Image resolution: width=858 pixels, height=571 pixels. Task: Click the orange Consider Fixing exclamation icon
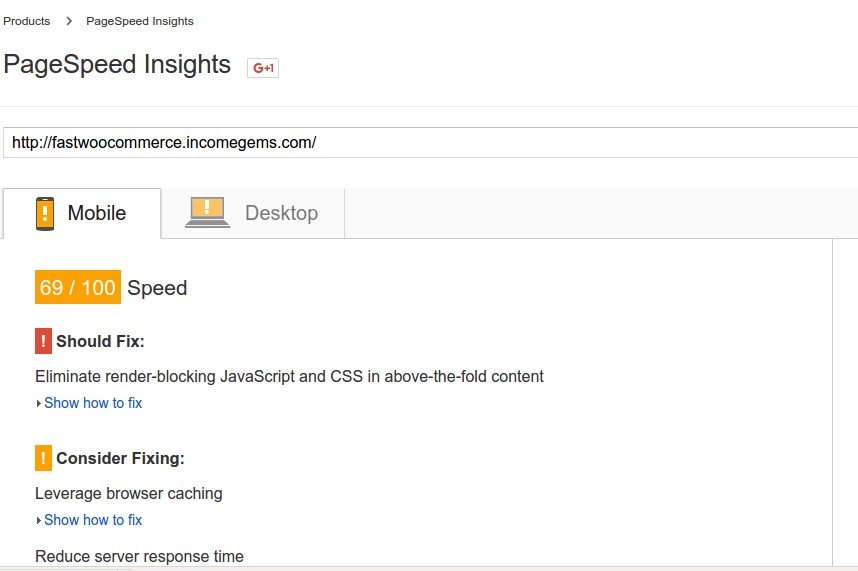[43, 458]
